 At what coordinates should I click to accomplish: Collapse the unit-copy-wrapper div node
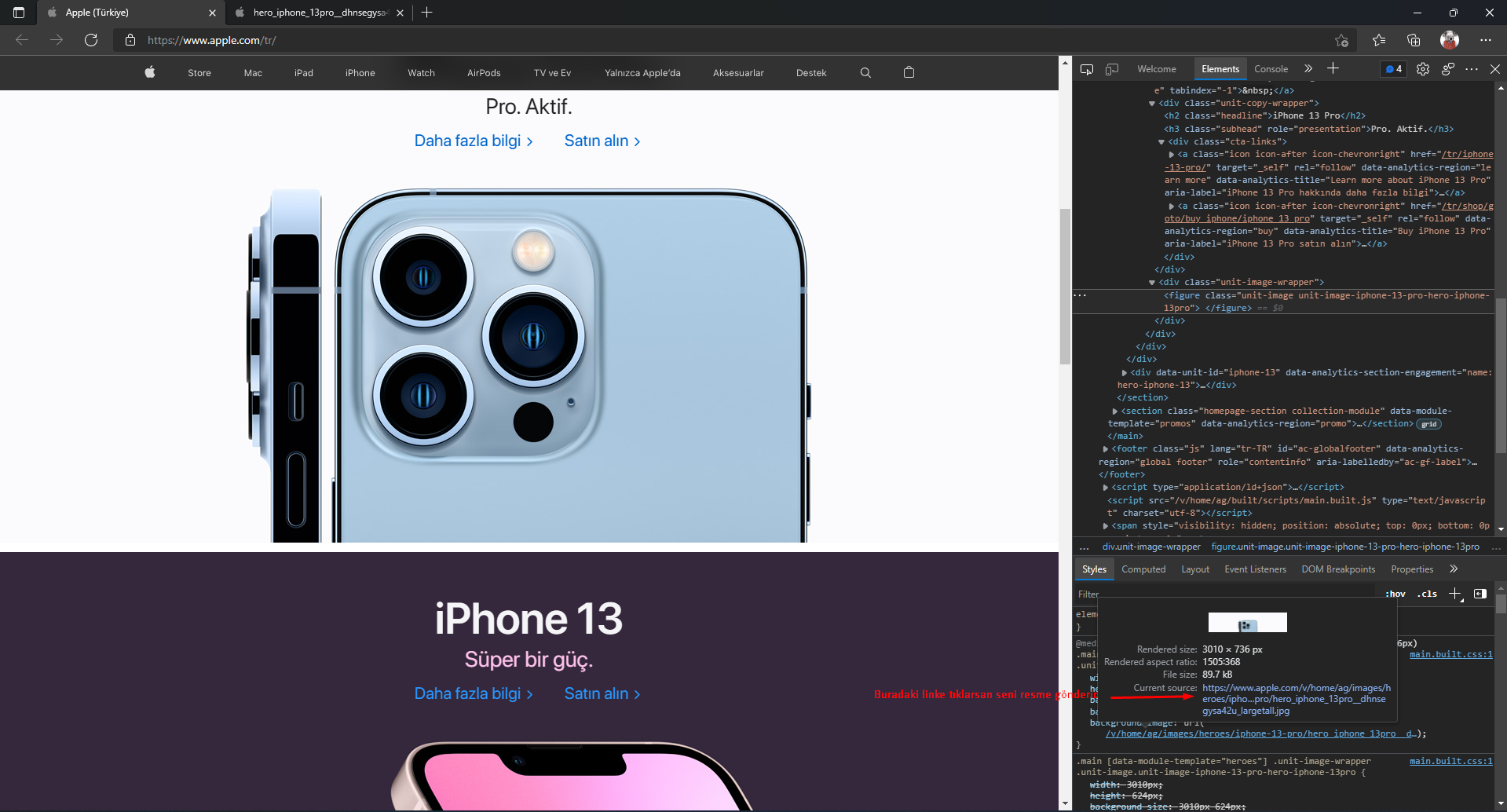[x=1152, y=104]
